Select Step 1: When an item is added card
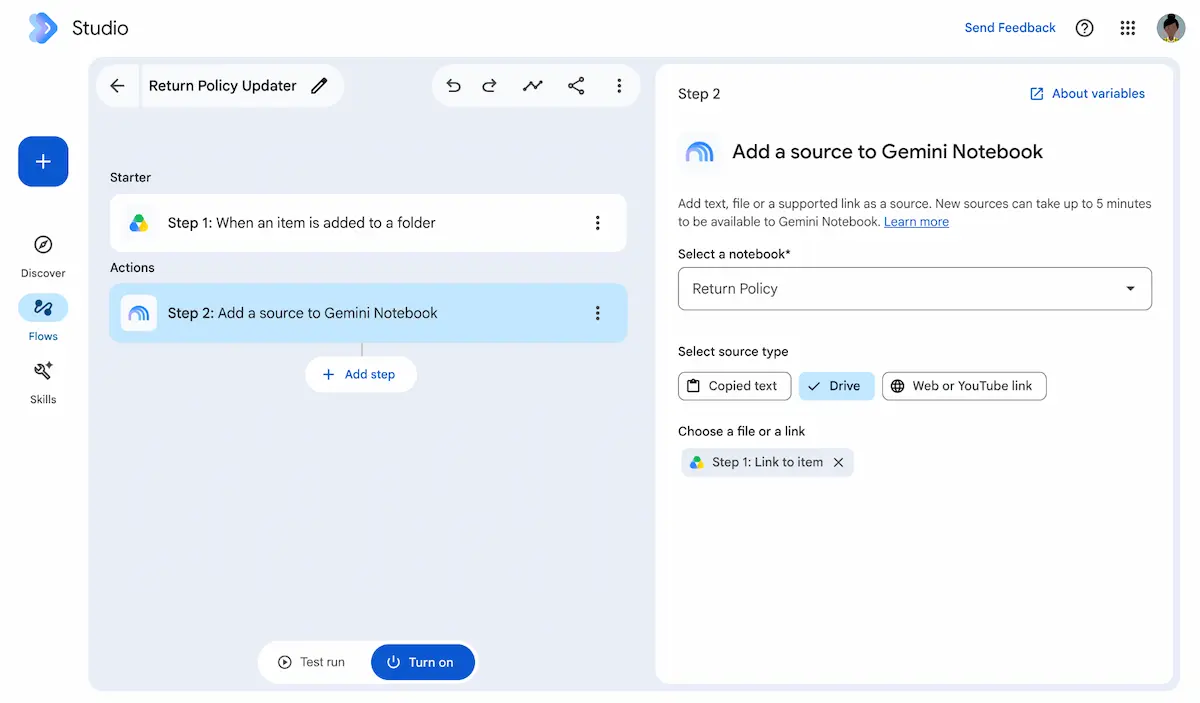 (368, 223)
